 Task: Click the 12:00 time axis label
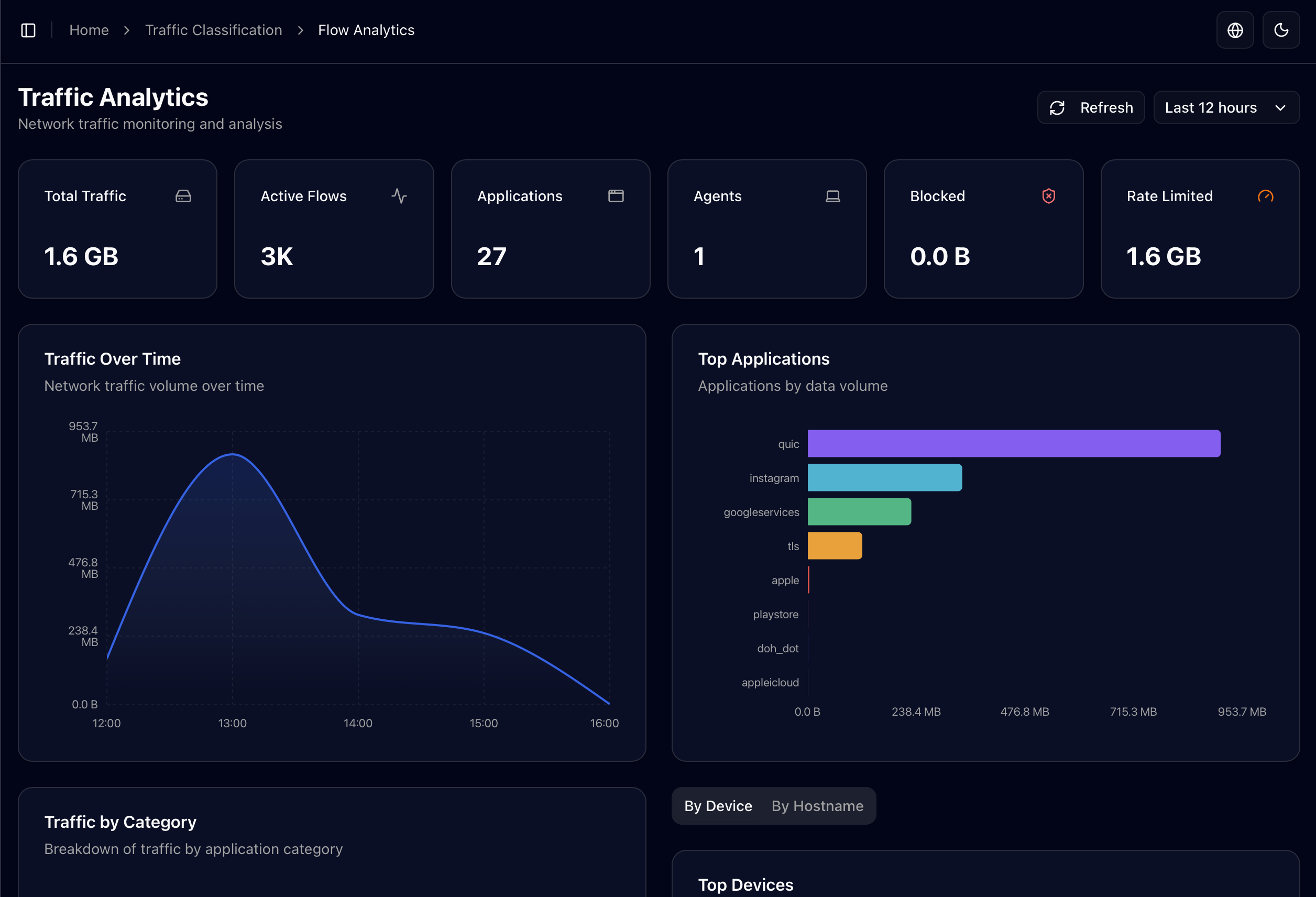point(106,723)
